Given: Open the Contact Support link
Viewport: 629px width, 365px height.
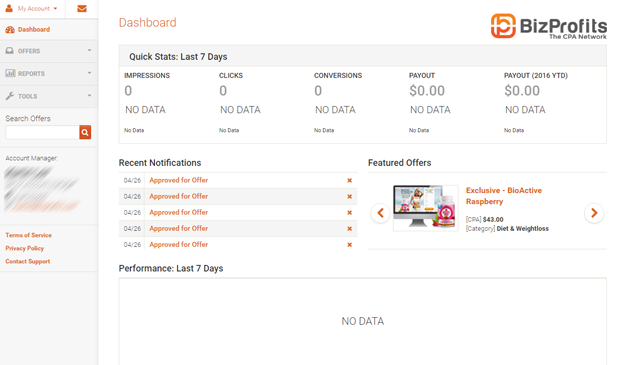Looking at the screenshot, I should point(28,261).
